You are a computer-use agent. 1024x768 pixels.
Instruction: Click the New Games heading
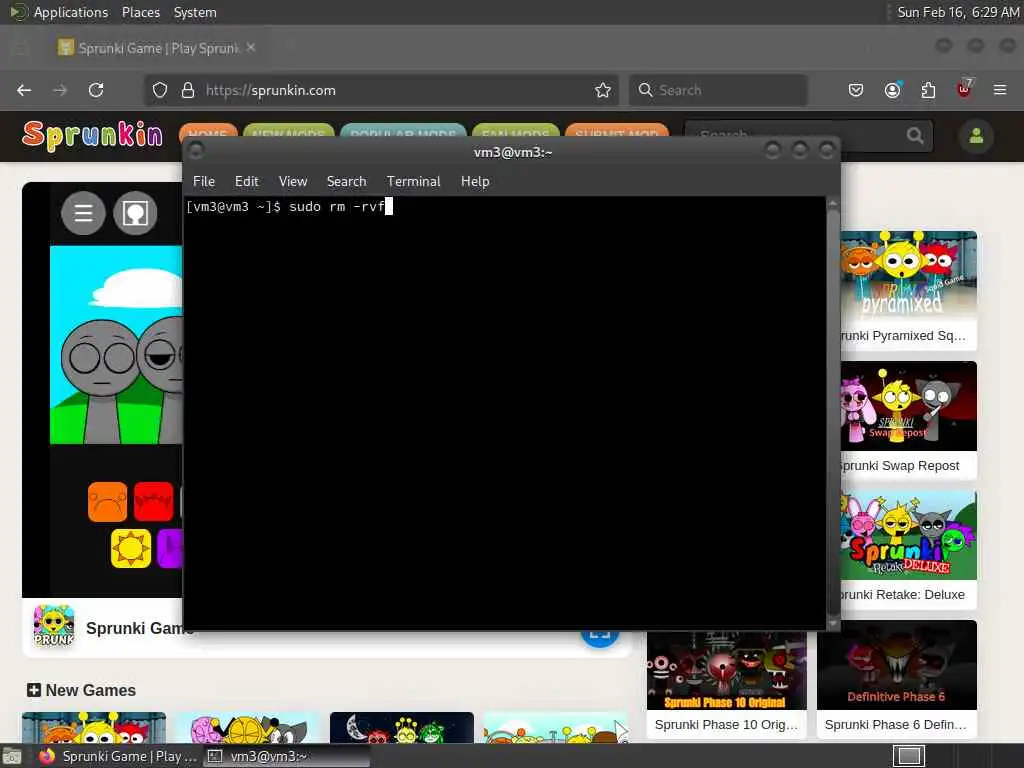pos(82,690)
